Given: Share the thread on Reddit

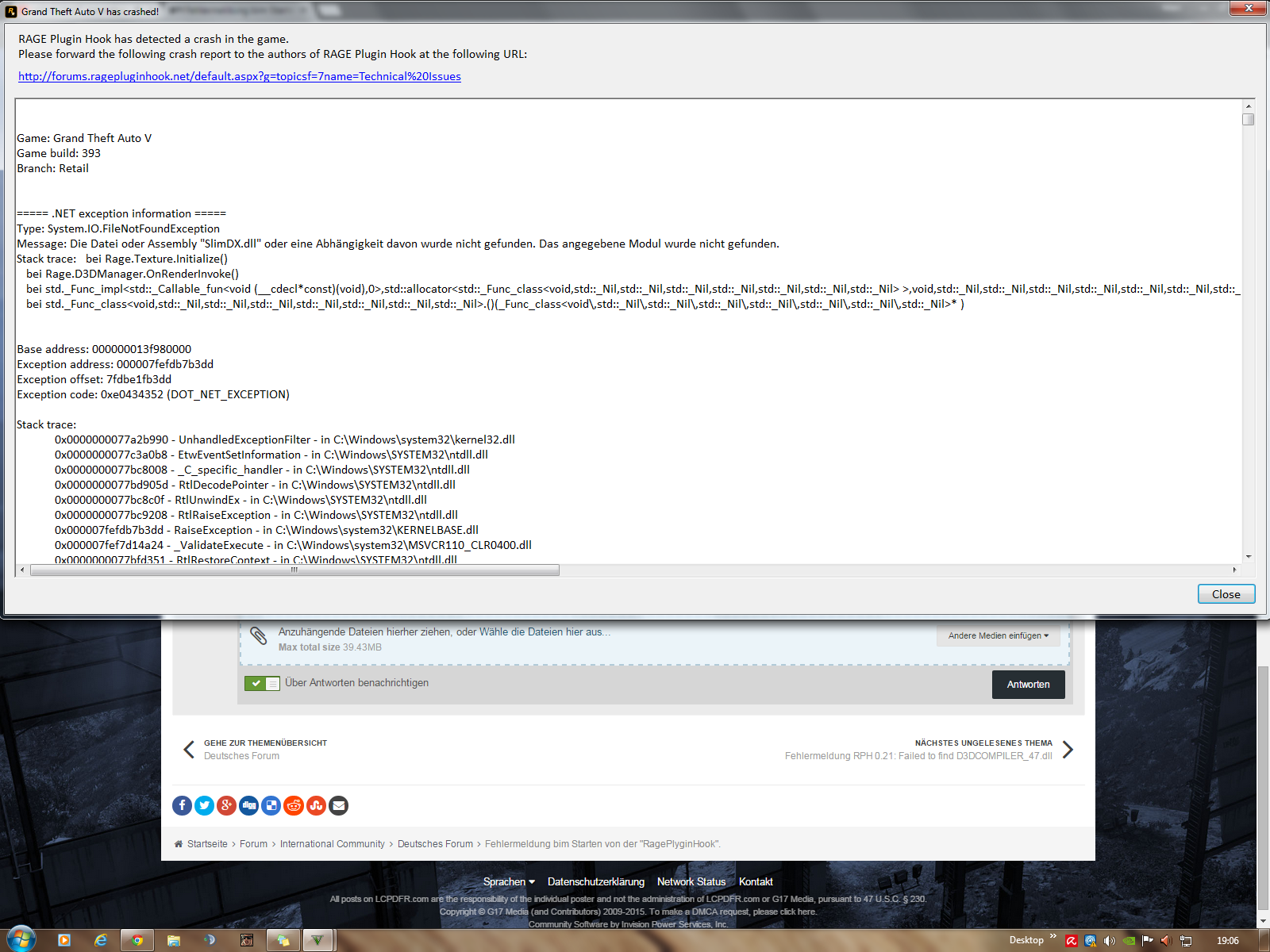Looking at the screenshot, I should point(294,805).
